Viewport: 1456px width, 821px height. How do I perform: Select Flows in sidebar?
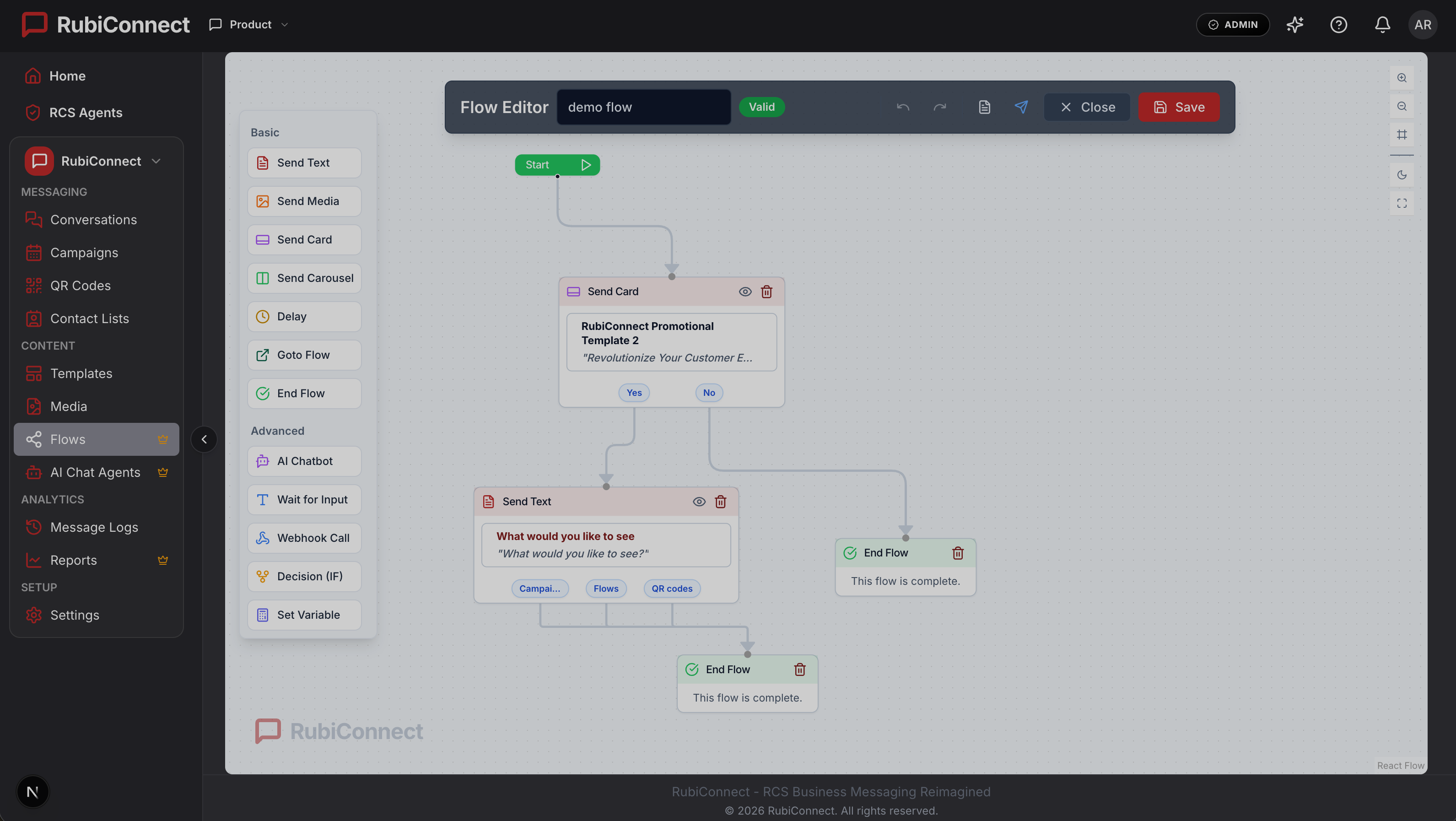coord(96,439)
